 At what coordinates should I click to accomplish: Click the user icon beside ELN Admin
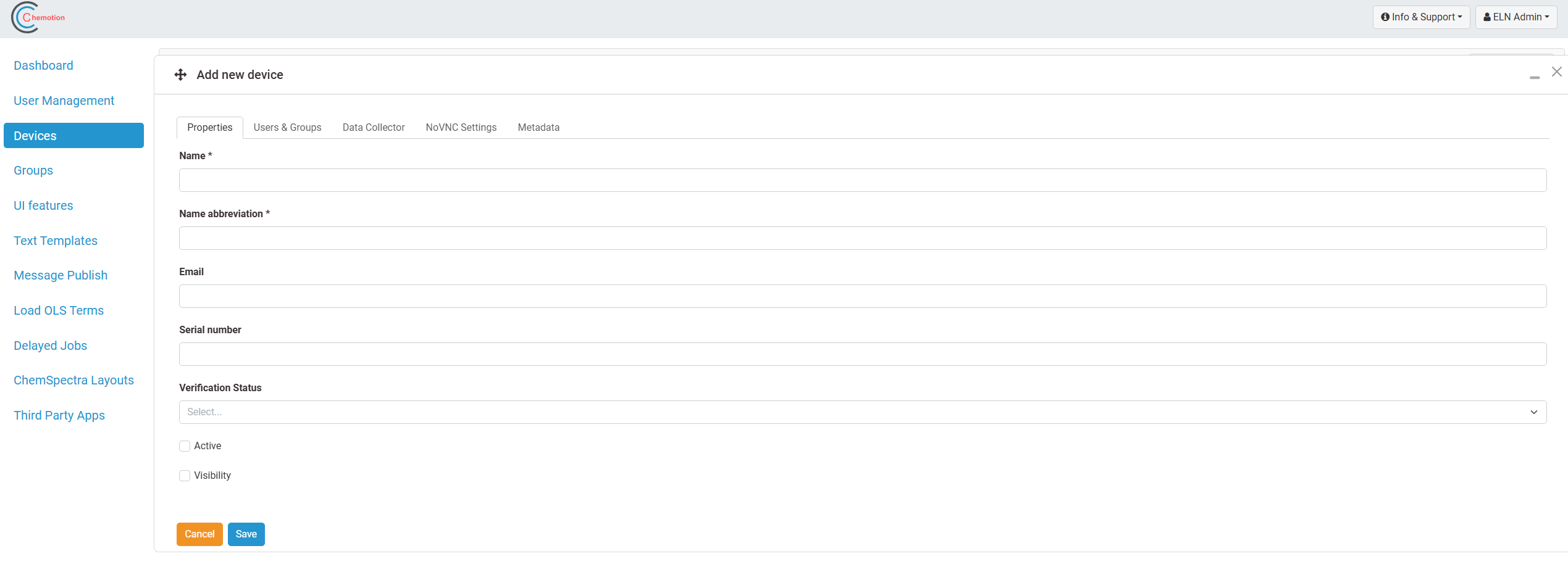1488,17
